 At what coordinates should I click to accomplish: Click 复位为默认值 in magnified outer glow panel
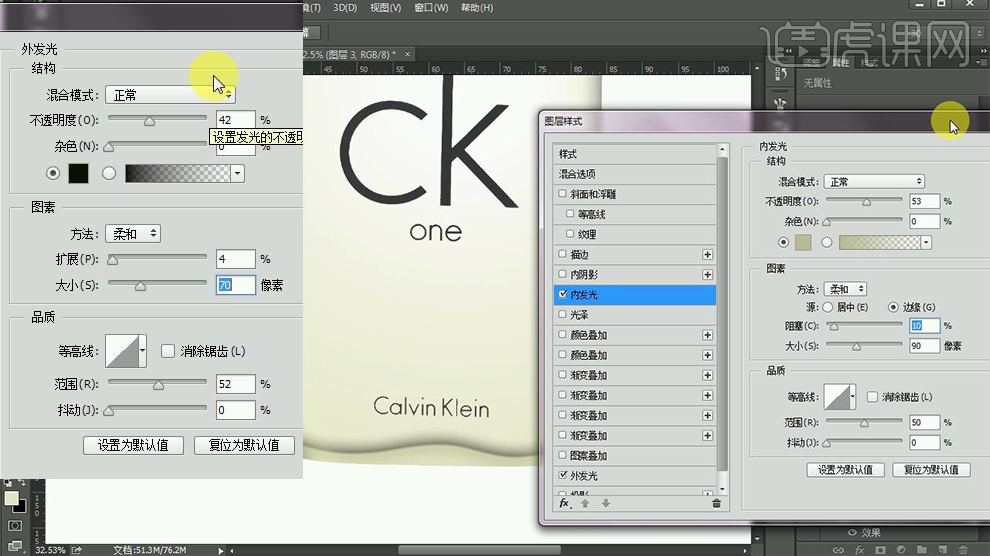(244, 445)
